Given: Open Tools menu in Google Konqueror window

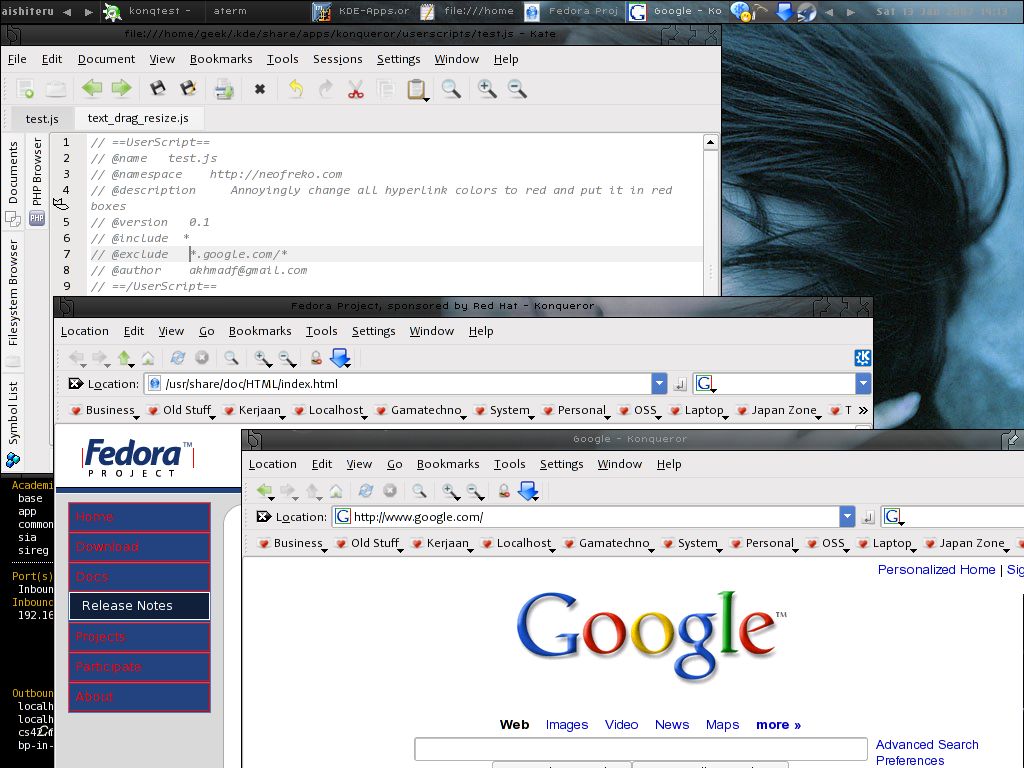Looking at the screenshot, I should coord(509,464).
